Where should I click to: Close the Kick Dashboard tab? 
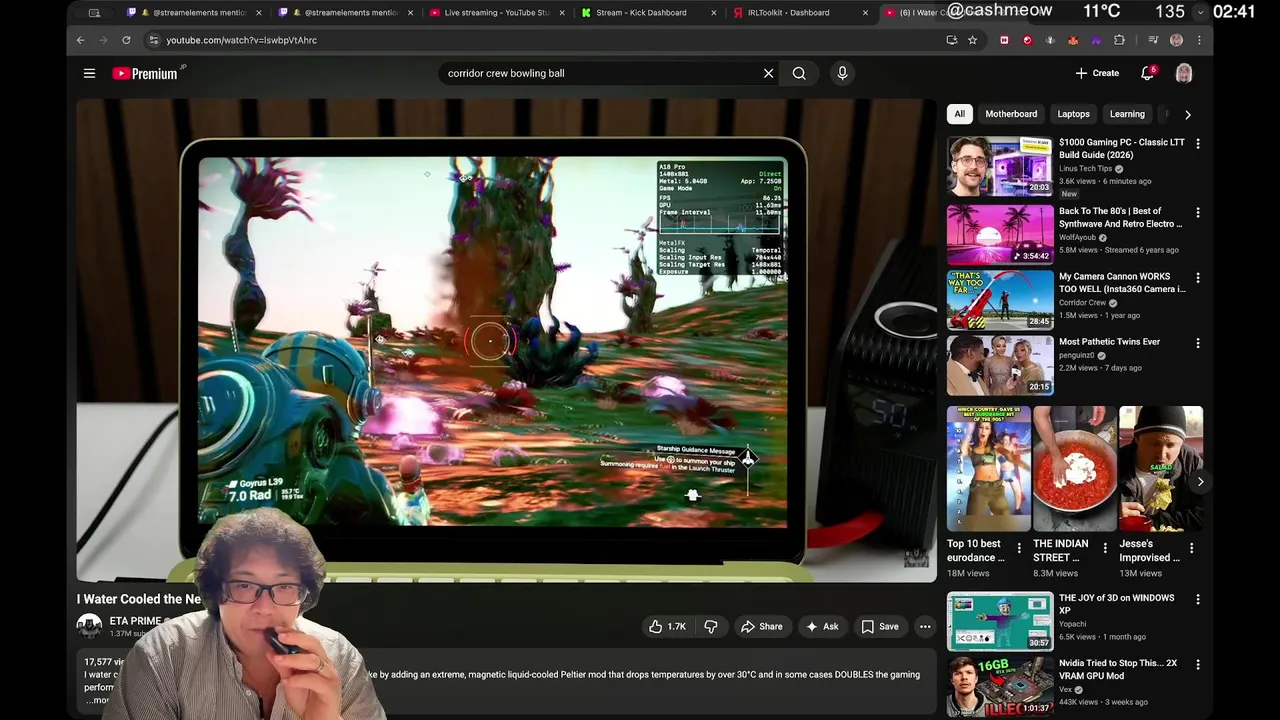point(714,13)
